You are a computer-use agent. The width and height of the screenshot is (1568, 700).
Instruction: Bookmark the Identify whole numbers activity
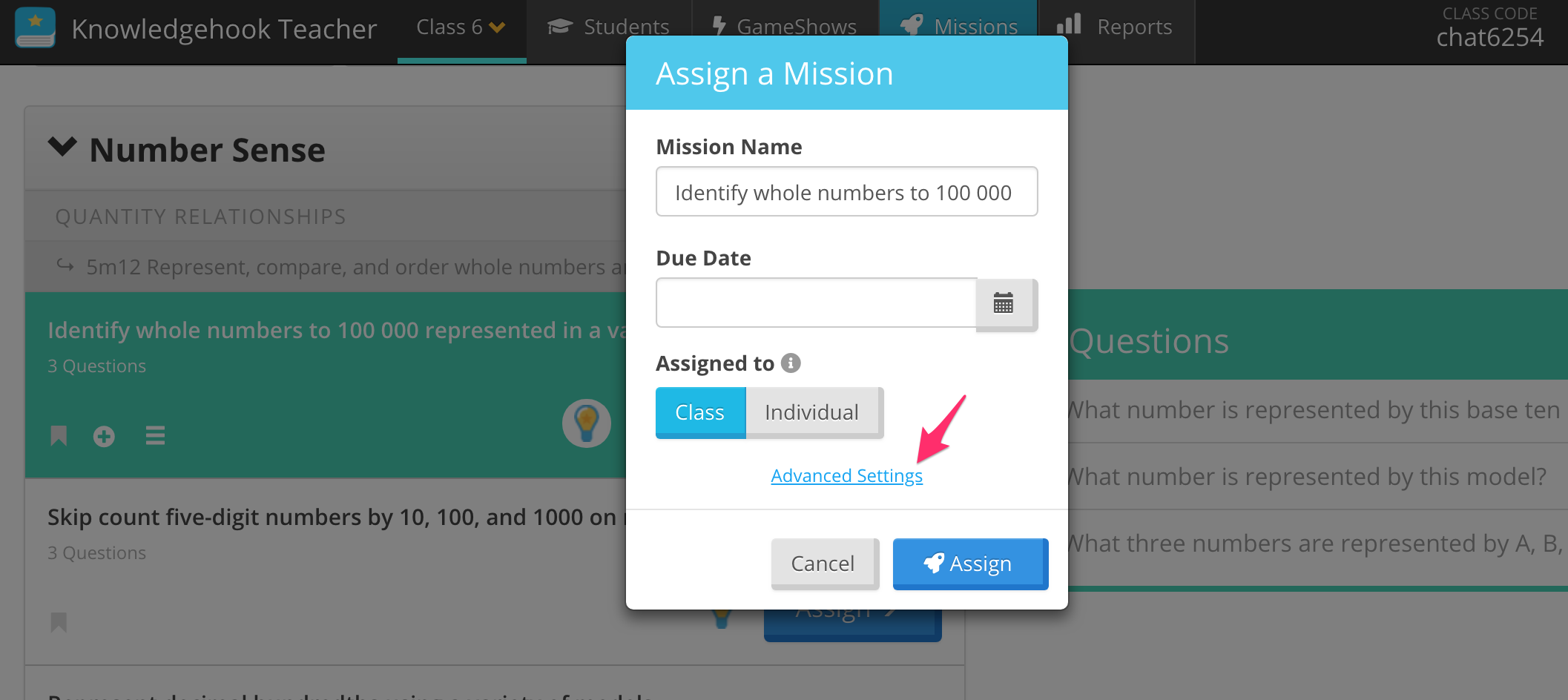click(59, 436)
